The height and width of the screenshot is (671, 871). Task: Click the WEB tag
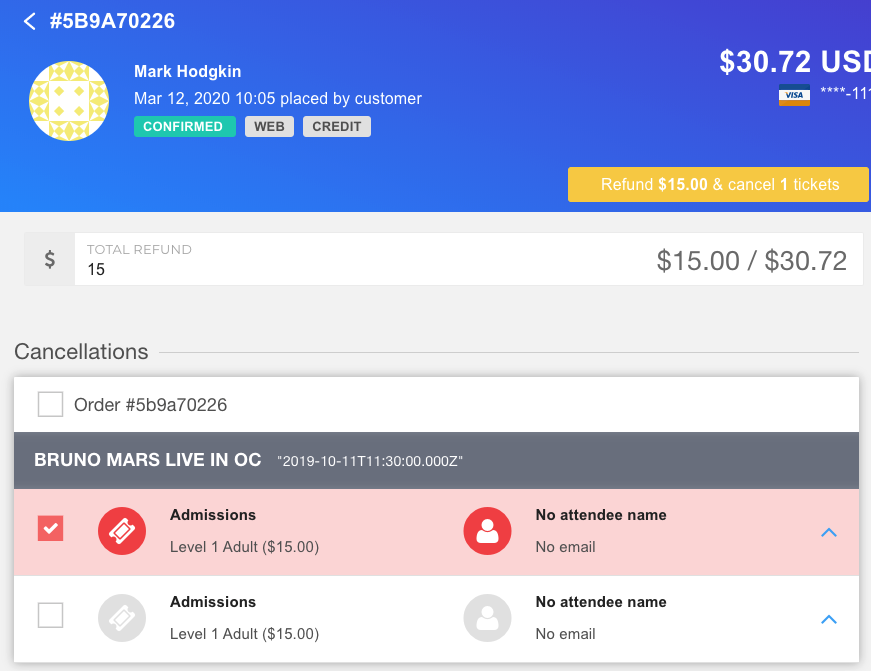269,127
